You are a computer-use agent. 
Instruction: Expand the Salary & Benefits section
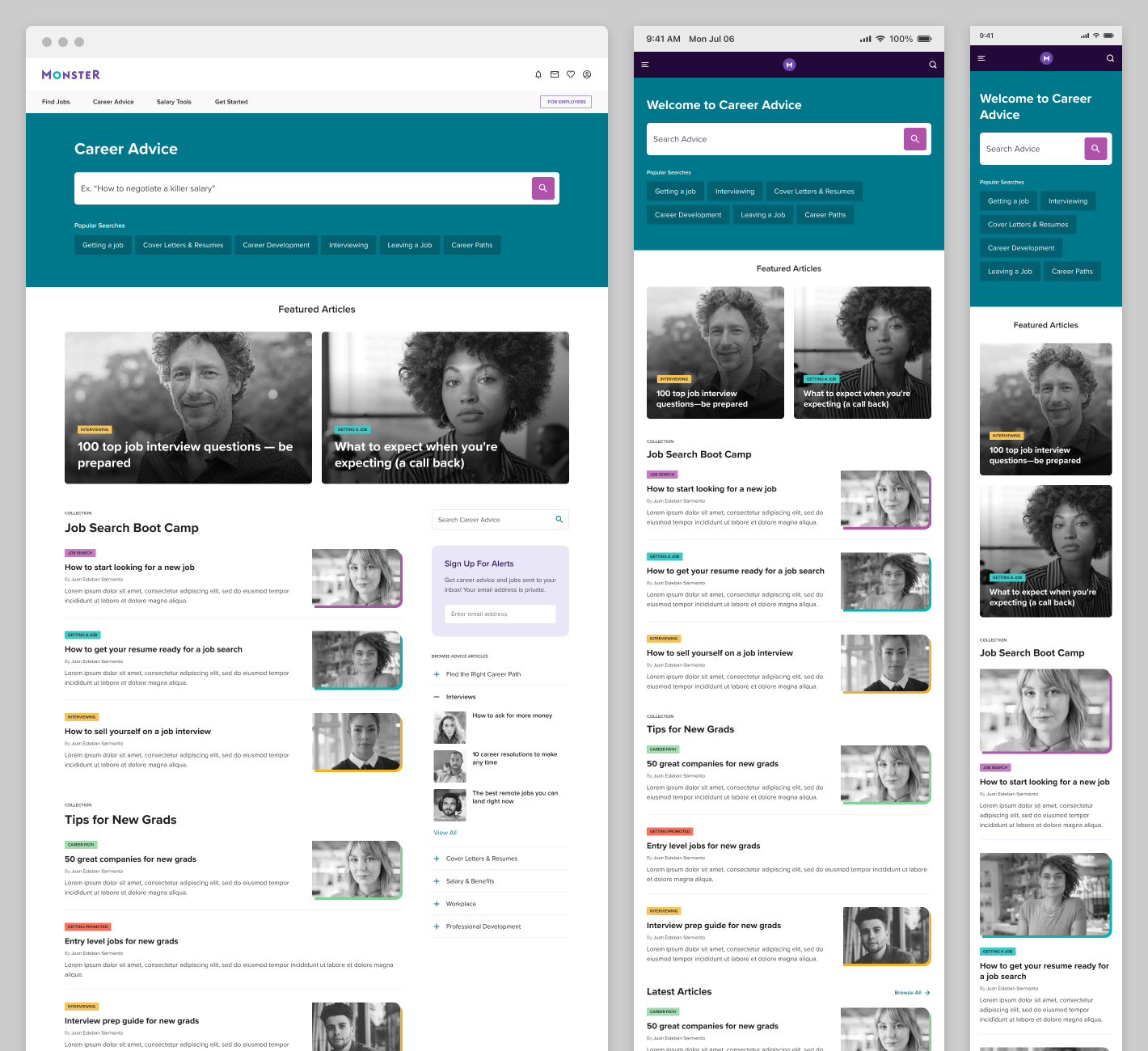tap(437, 881)
